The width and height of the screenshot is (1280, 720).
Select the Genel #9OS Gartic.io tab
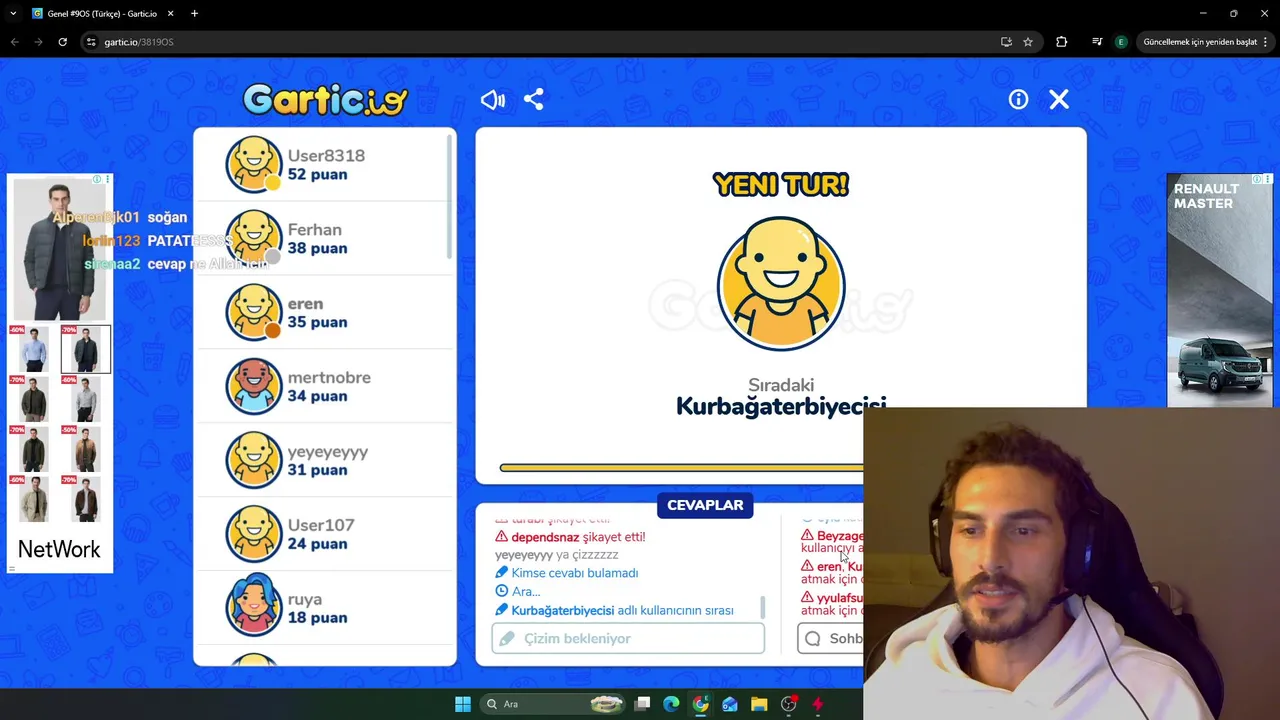click(x=102, y=13)
